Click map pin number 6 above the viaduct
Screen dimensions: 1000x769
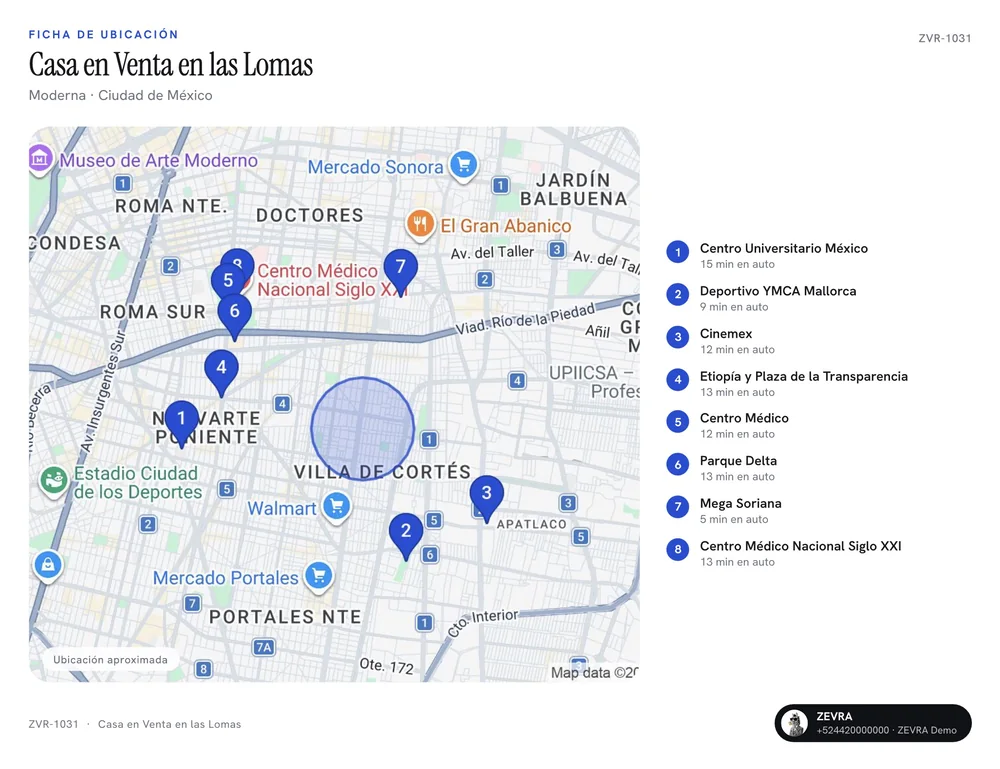click(x=235, y=315)
